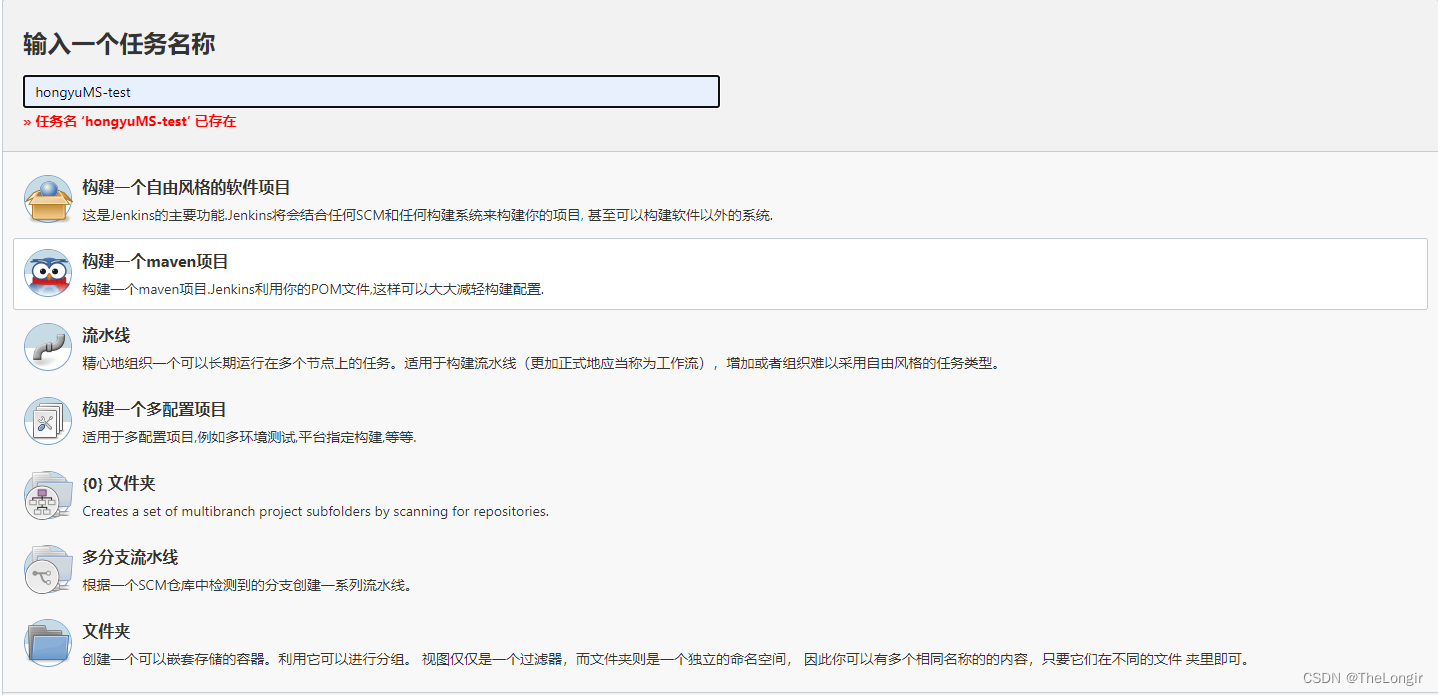Select the 多分支流水线 title
Viewport: 1438px width, 695px height.
(130, 557)
